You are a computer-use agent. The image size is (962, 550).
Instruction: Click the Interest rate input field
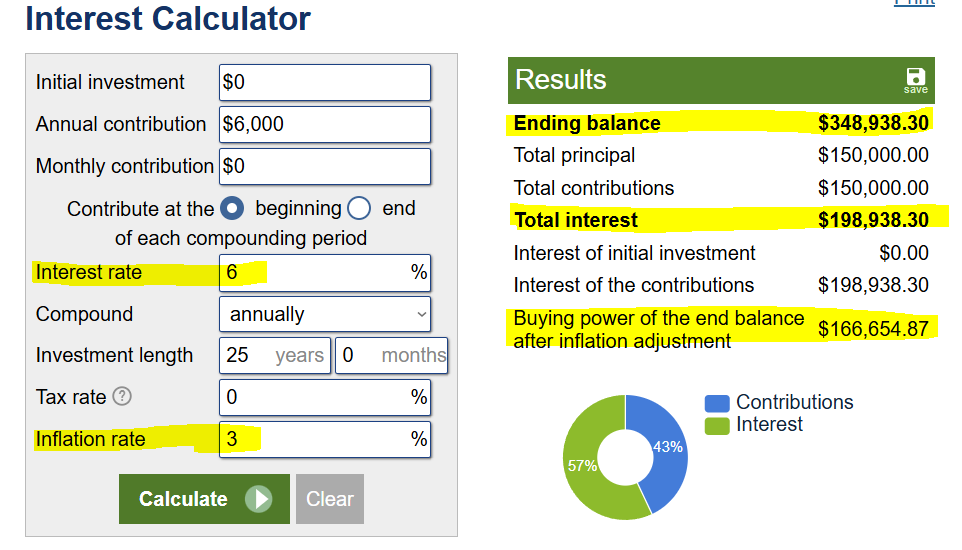coord(325,273)
